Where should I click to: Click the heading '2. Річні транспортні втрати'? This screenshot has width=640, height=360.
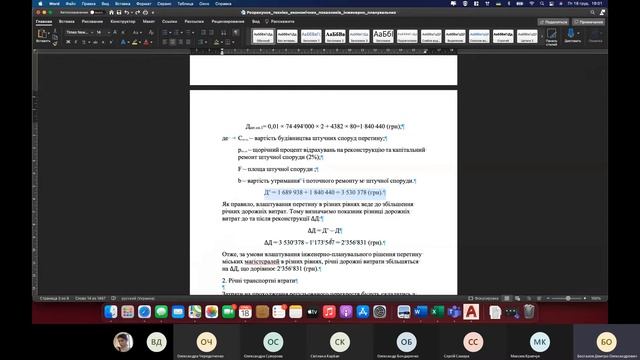(260, 281)
